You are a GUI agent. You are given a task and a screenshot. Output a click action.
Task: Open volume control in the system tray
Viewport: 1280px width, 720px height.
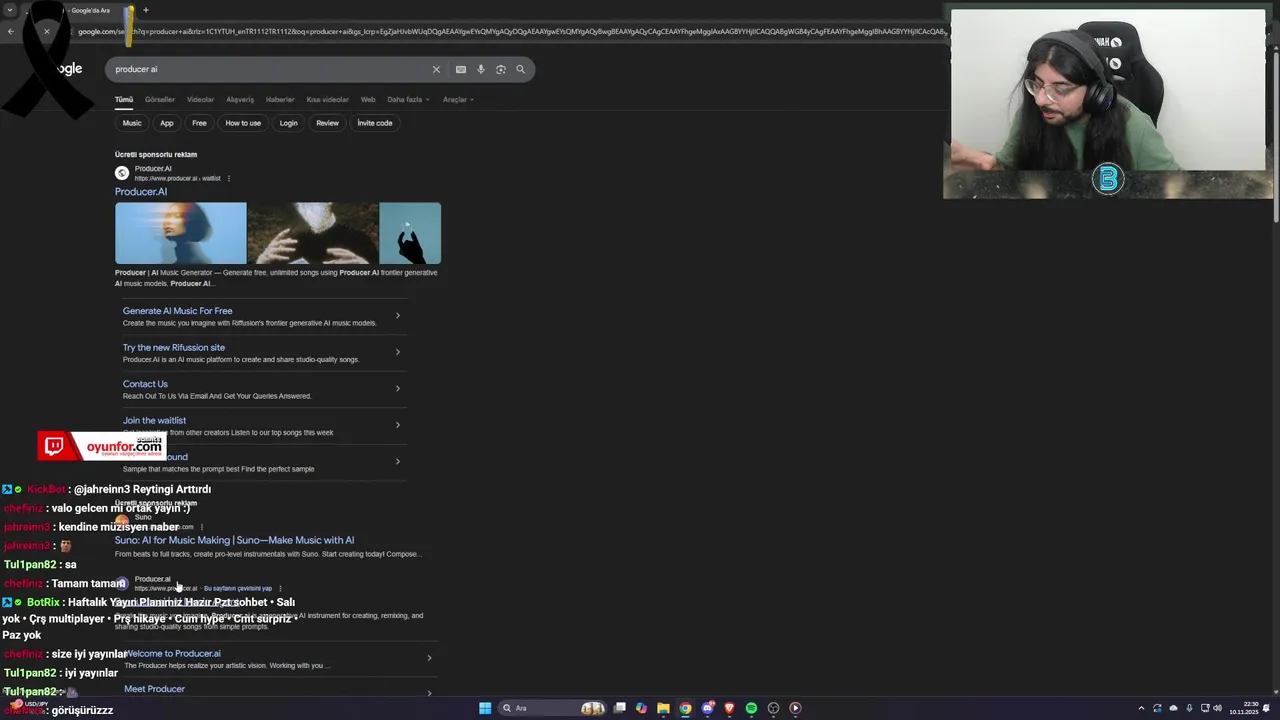point(1217,708)
